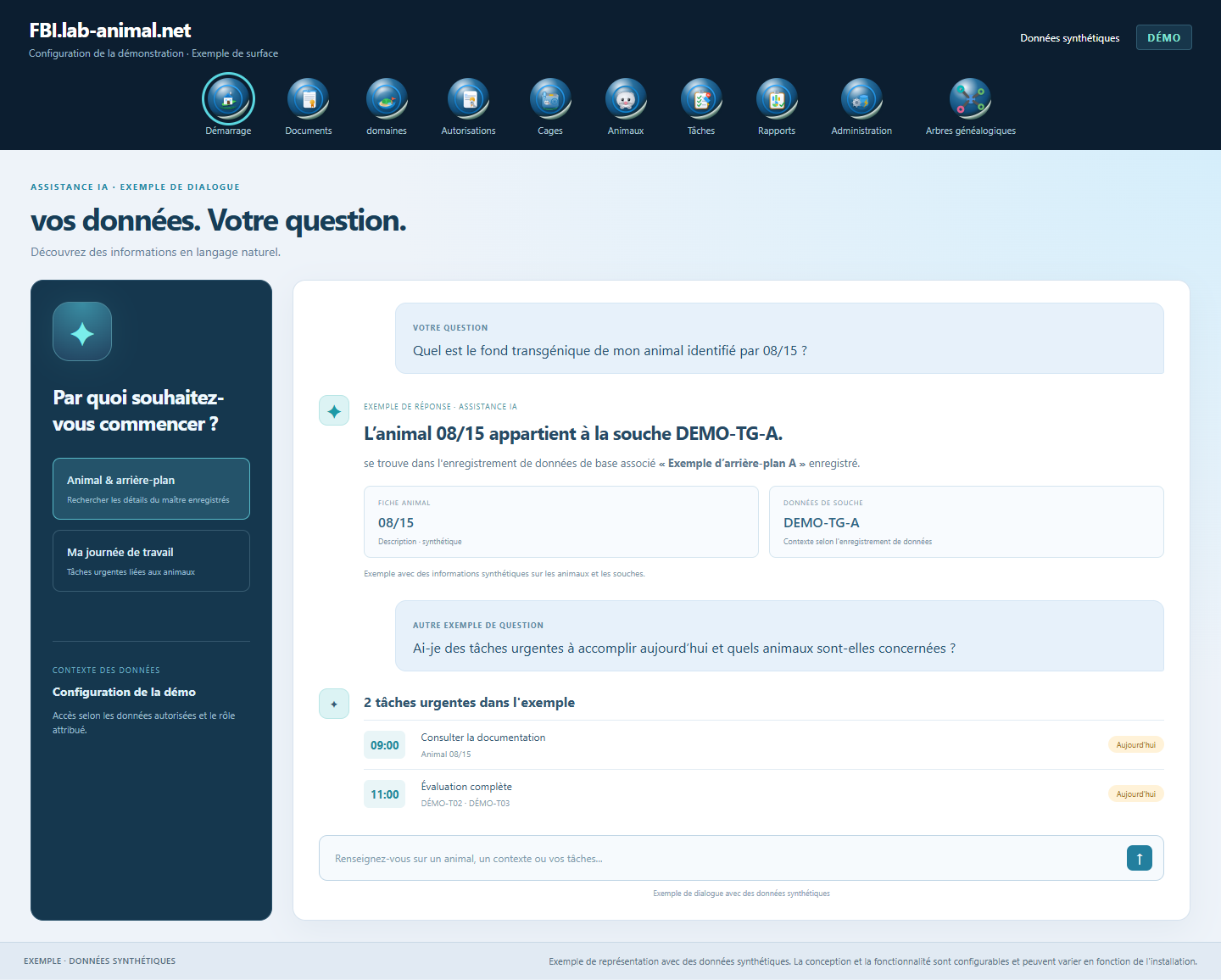Viewport: 1221px width, 980px height.
Task: Open the Démarrage navigation icon
Action: click(x=228, y=98)
